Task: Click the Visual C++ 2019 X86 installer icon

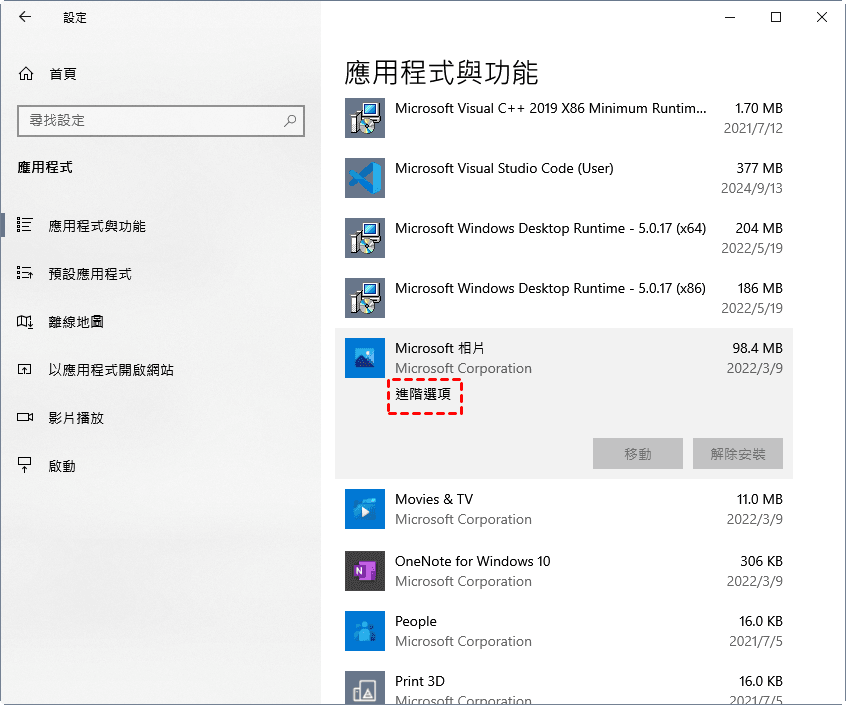Action: [x=365, y=118]
